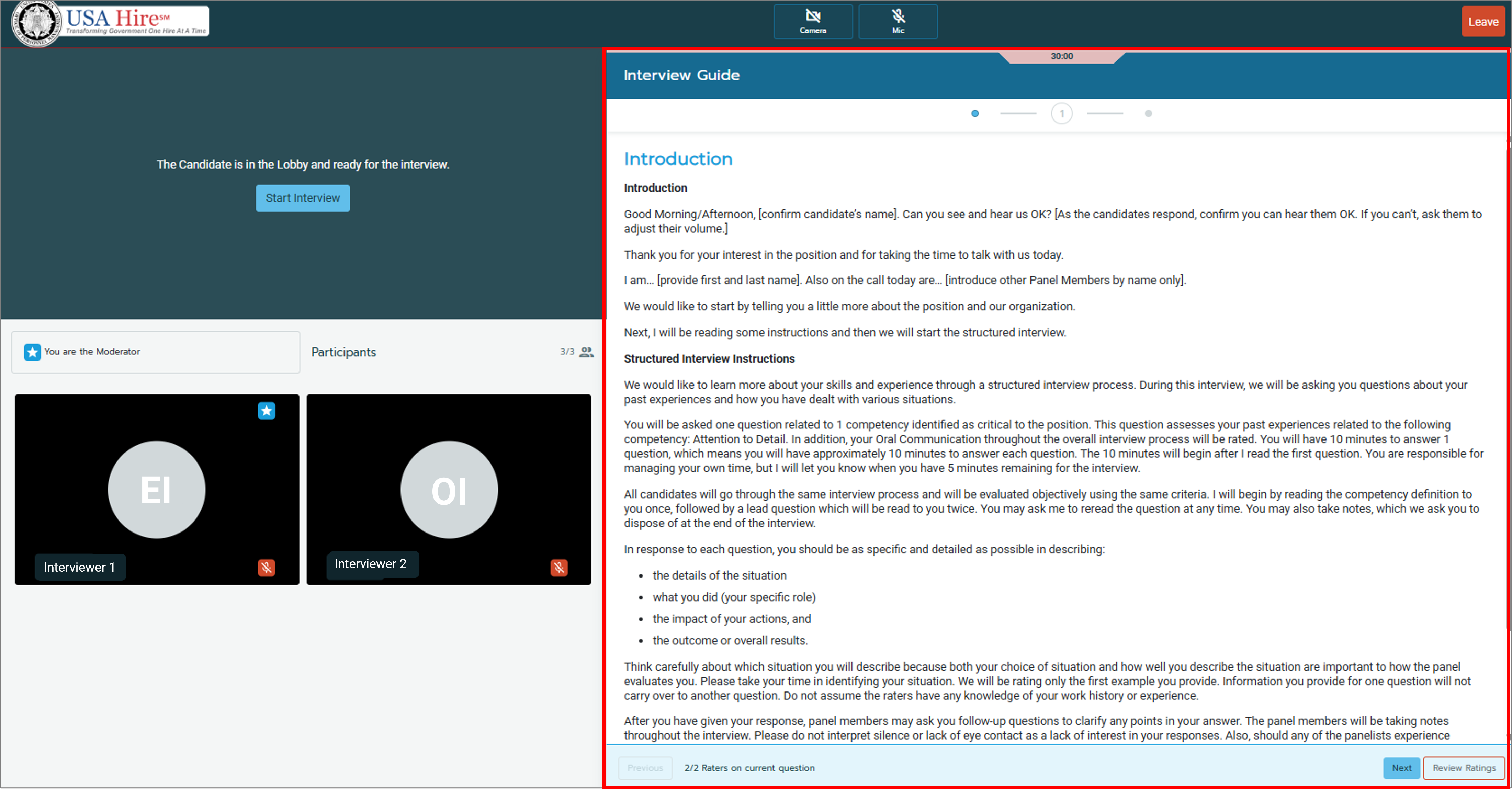Viewport: 1512px width, 789px height.
Task: Click 'You are the Moderator' label
Action: tap(92, 351)
